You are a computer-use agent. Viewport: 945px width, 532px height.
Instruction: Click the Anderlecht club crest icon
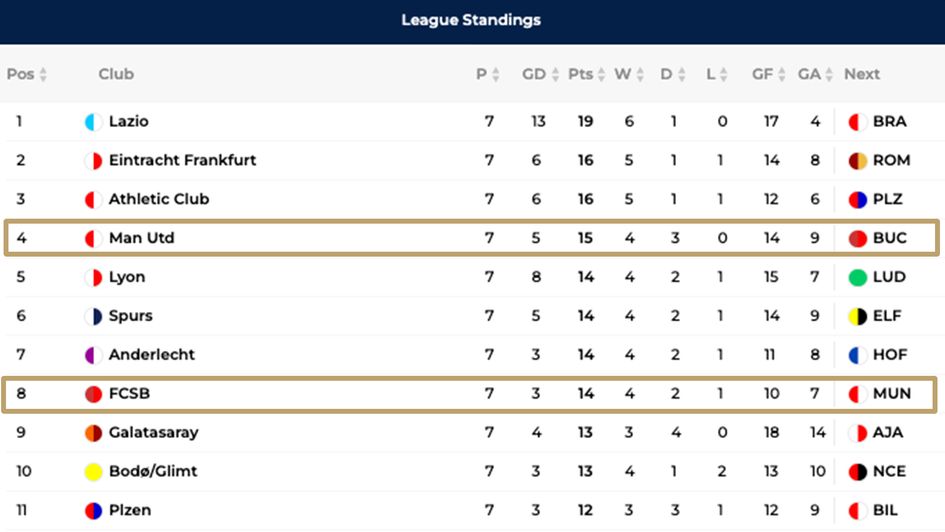click(93, 355)
